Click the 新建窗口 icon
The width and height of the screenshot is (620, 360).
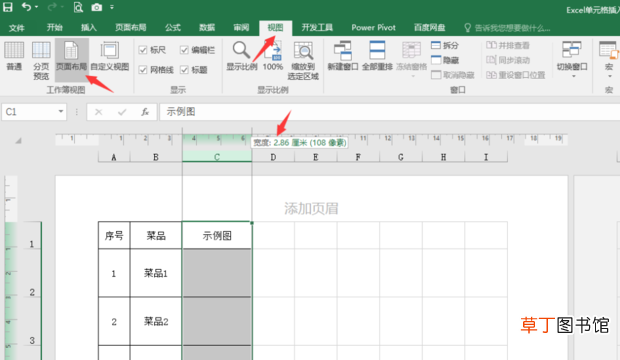pyautogui.click(x=343, y=56)
